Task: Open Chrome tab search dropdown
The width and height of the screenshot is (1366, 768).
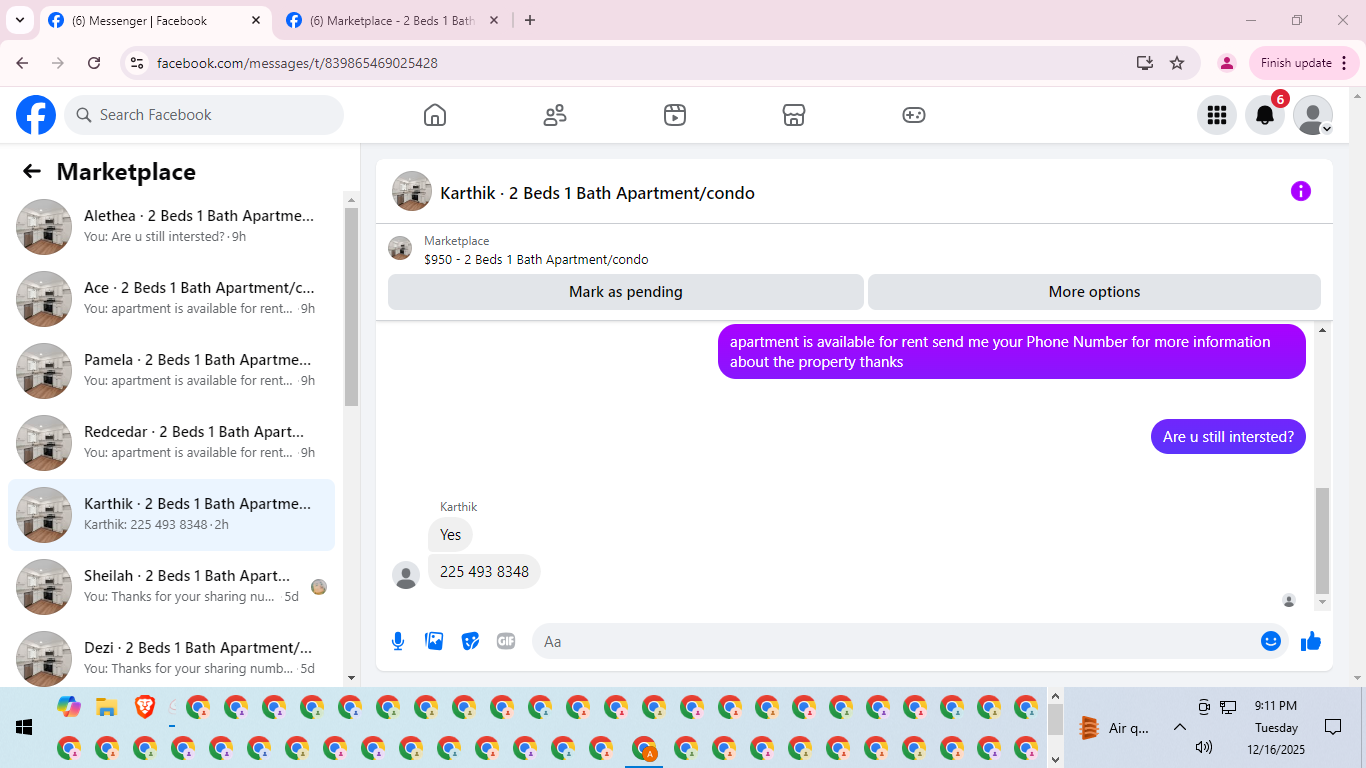Action: click(x=19, y=20)
